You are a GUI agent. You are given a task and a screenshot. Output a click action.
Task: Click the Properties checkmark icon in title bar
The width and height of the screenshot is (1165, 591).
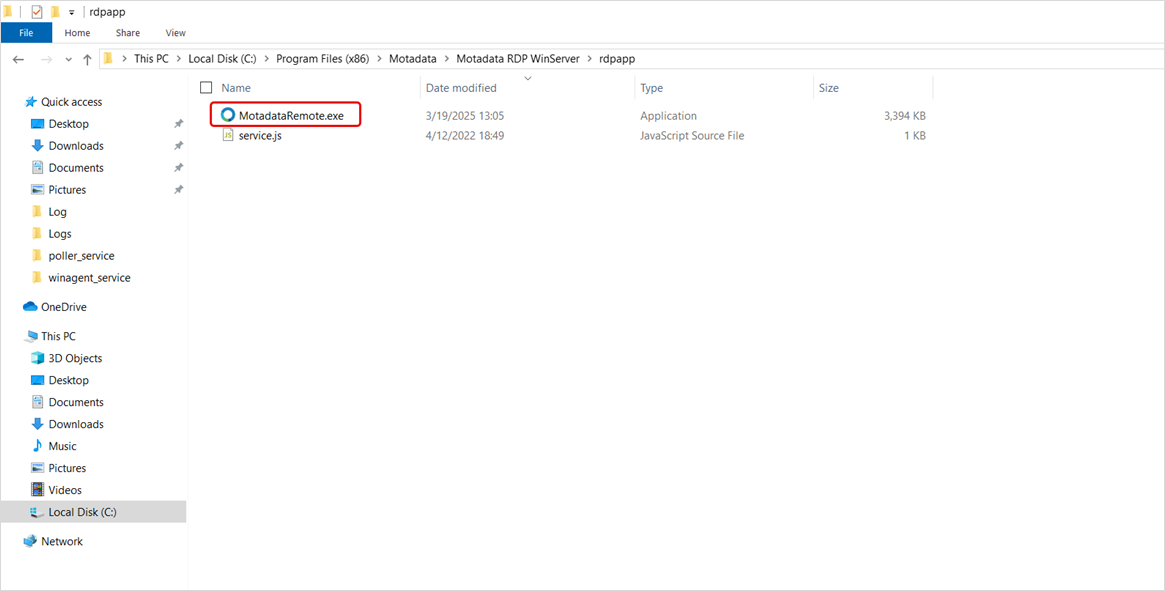tap(37, 12)
